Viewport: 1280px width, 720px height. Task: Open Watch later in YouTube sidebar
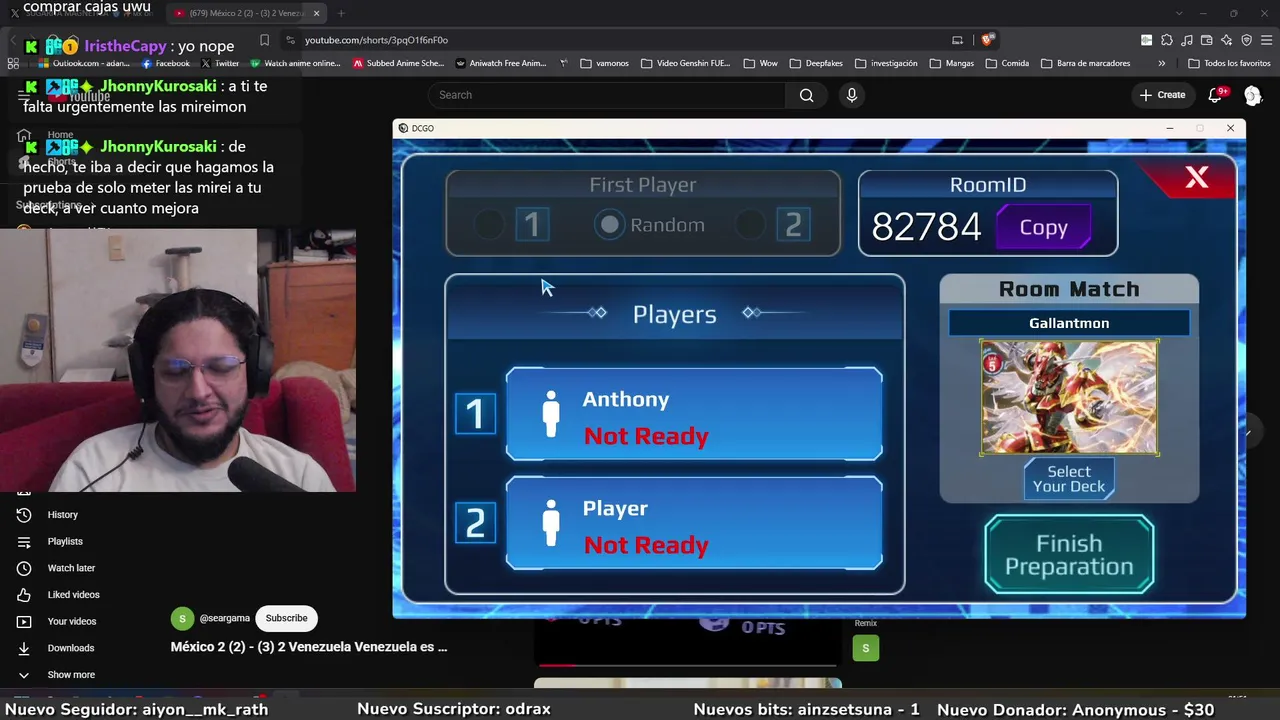point(71,568)
